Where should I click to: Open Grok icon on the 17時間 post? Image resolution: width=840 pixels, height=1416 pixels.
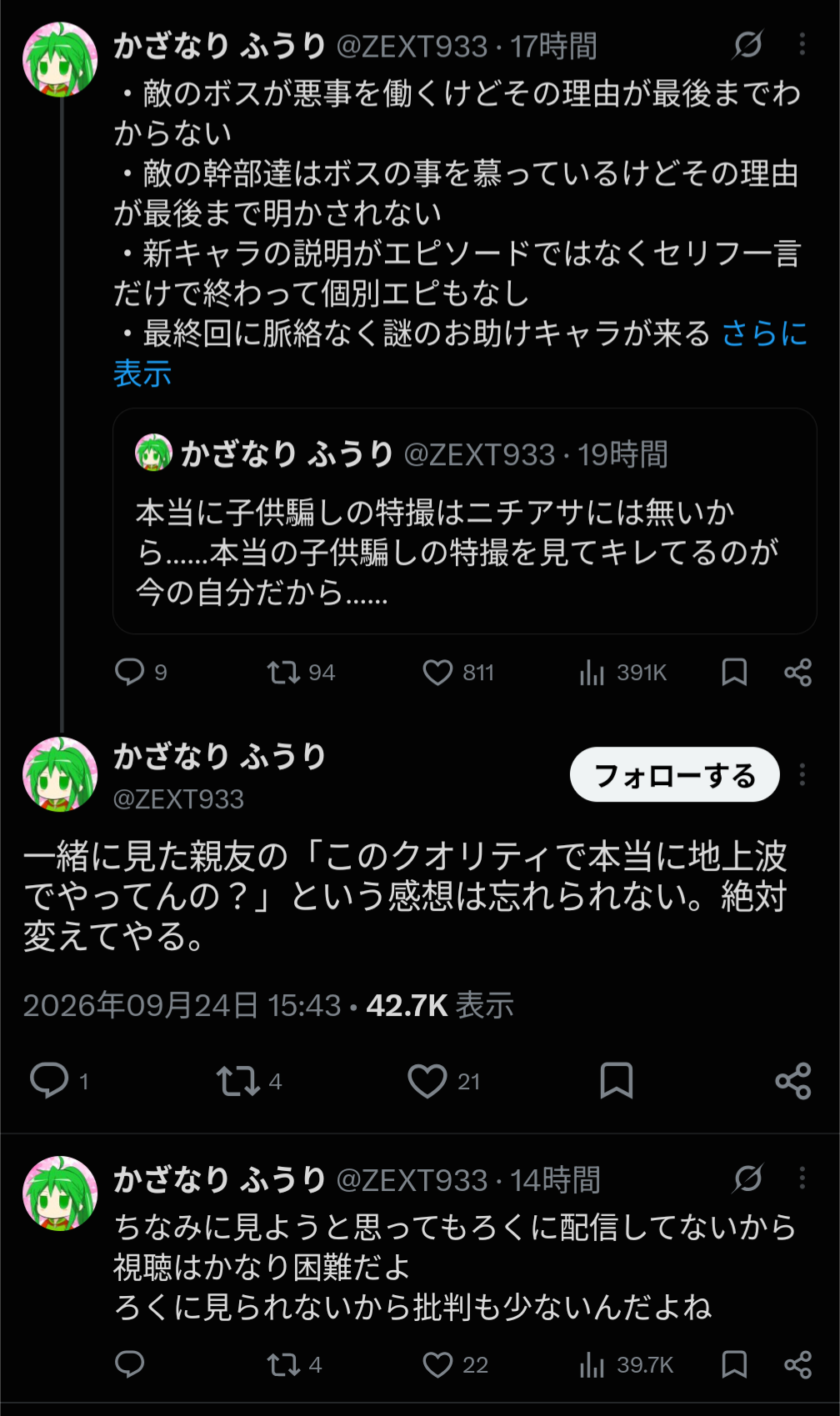point(747,44)
